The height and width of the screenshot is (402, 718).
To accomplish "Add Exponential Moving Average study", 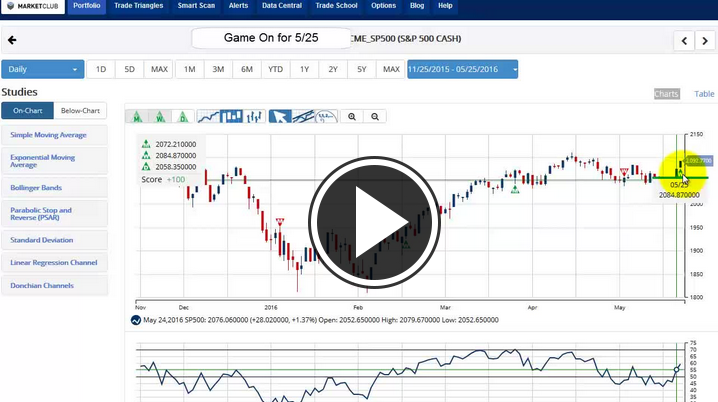I will tap(54, 161).
